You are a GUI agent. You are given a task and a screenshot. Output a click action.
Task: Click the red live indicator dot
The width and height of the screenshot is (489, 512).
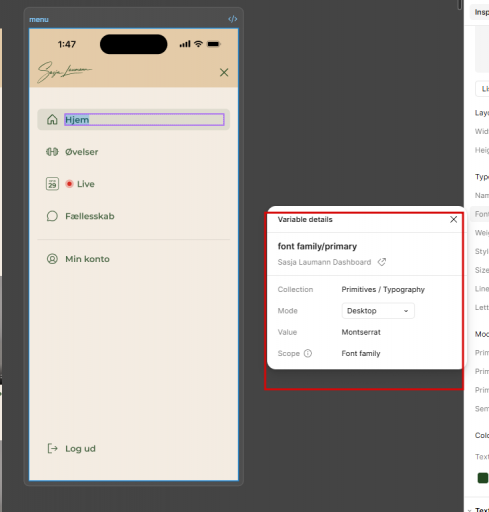69,184
